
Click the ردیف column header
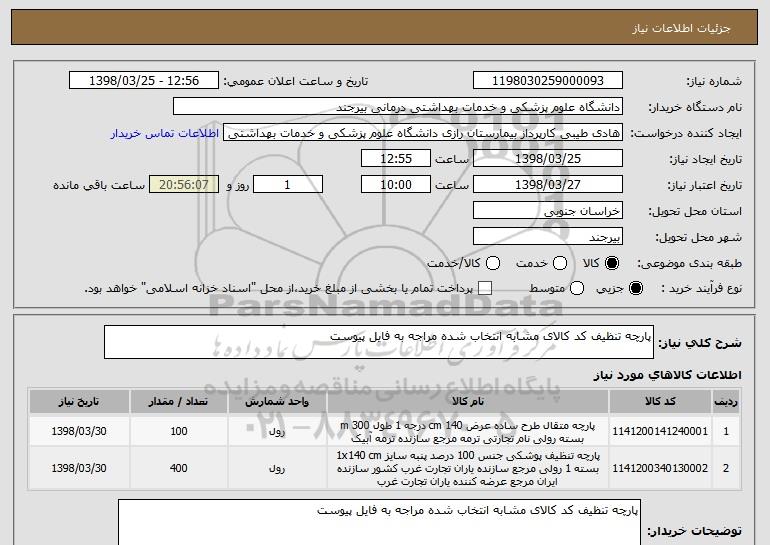click(726, 402)
